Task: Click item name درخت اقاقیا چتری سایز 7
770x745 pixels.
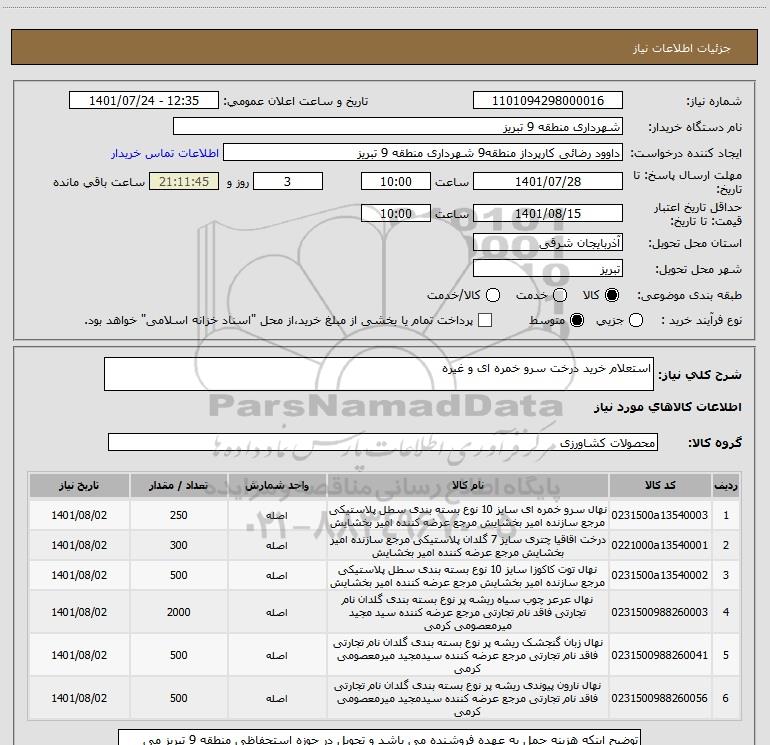Action: point(468,546)
